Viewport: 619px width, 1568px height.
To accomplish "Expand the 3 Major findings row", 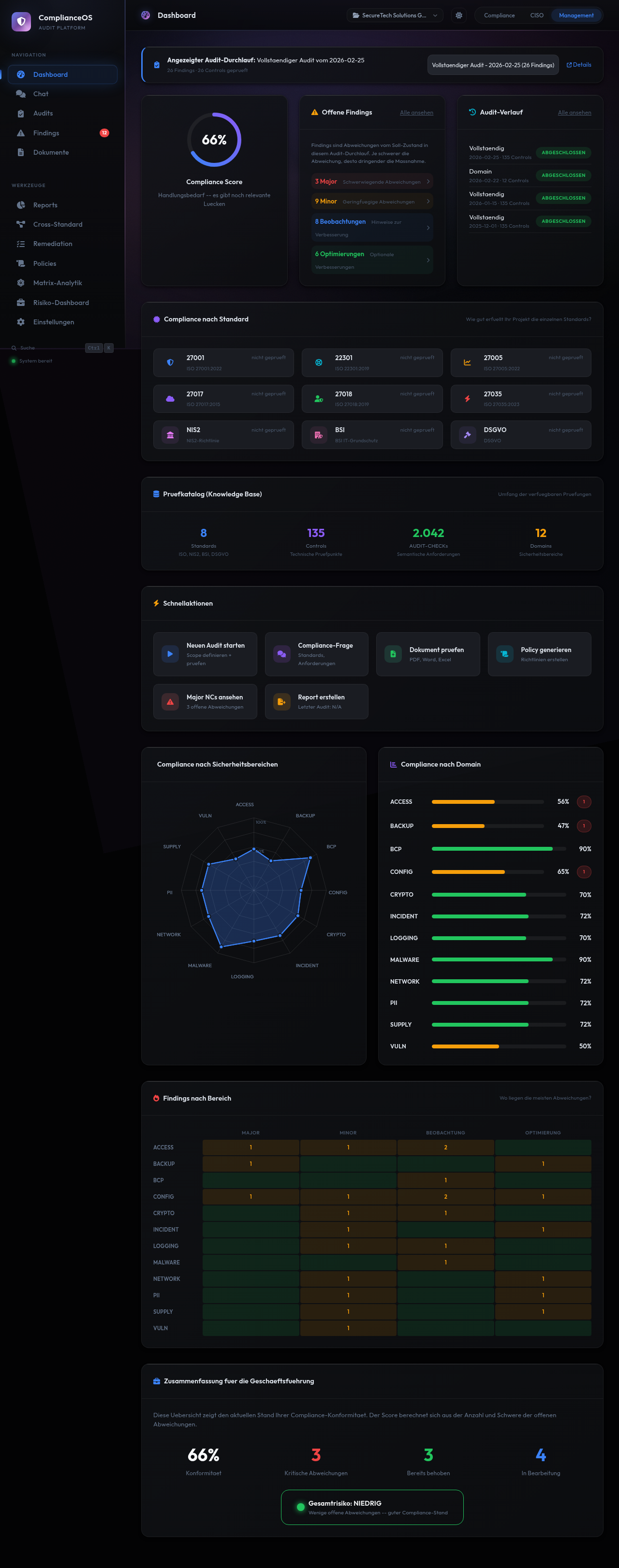I will [372, 181].
